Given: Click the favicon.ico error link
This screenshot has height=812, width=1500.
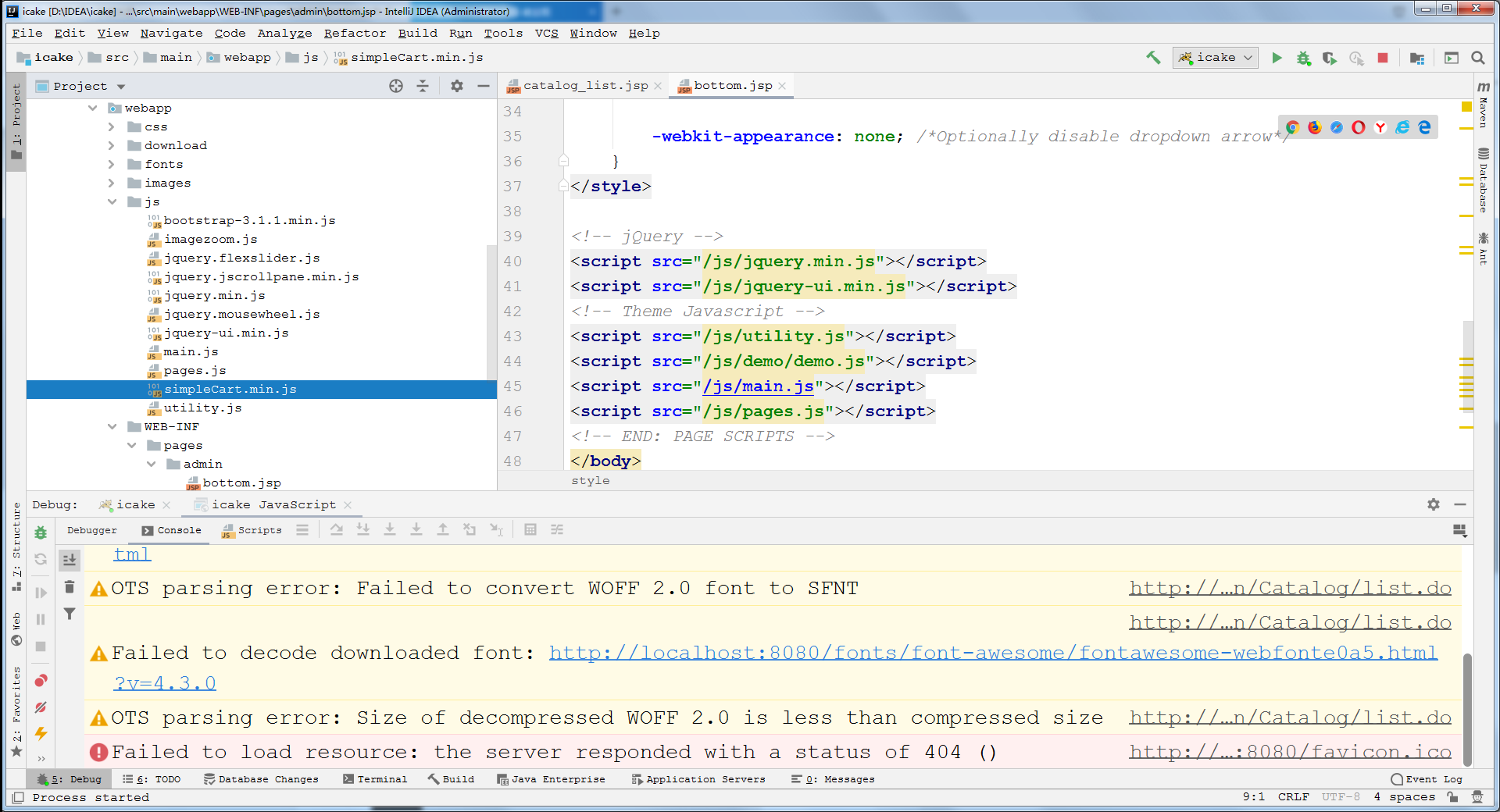Looking at the screenshot, I should coord(1290,752).
